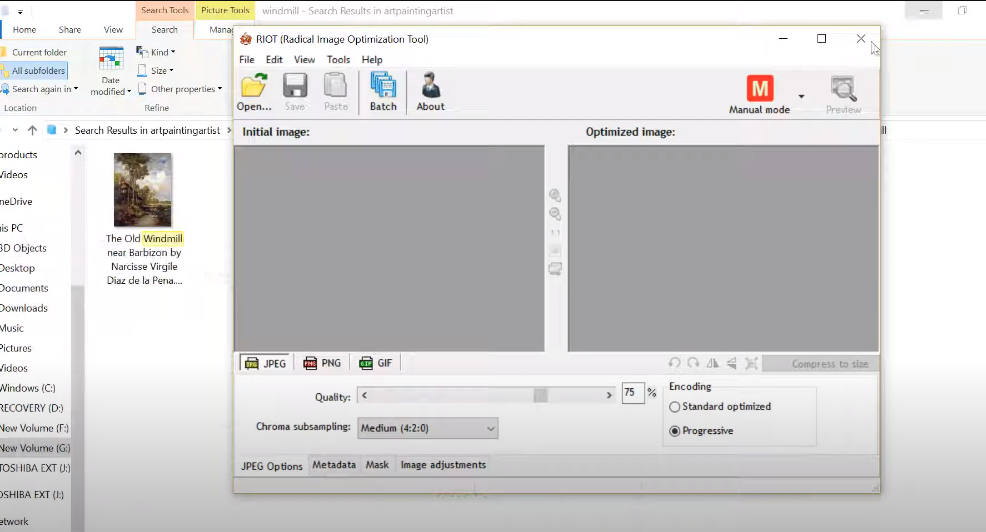Switch to the Mask tab

click(377, 465)
